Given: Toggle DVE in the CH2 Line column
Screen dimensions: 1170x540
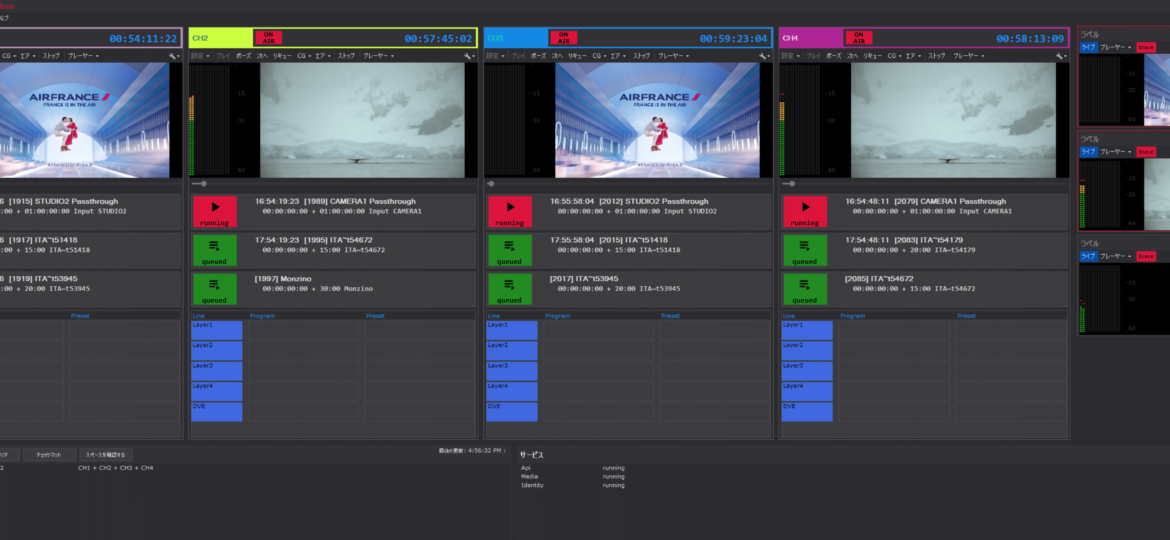Looking at the screenshot, I should click(216, 412).
